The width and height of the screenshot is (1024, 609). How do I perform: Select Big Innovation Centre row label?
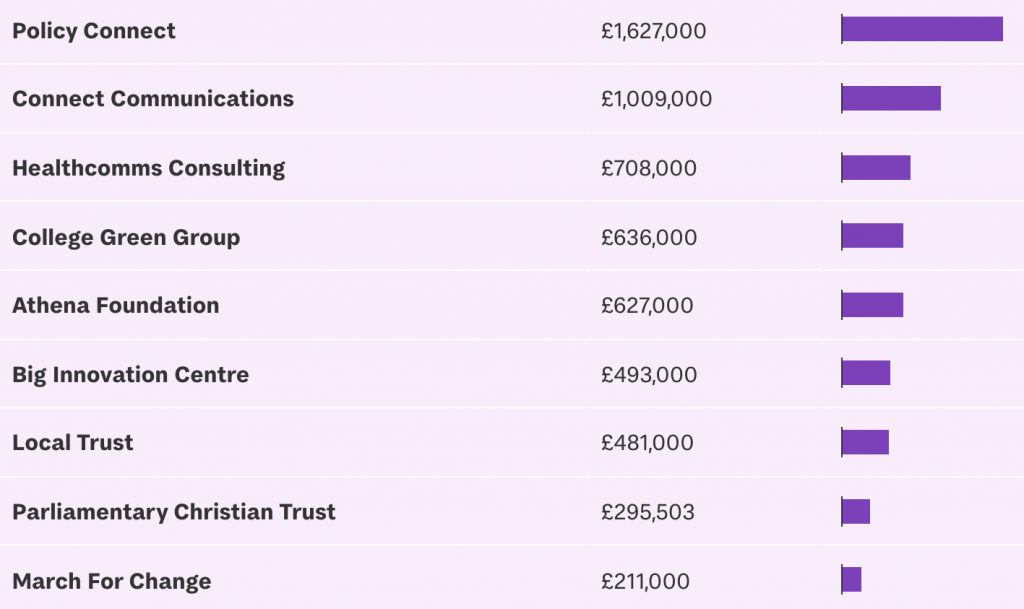(131, 375)
